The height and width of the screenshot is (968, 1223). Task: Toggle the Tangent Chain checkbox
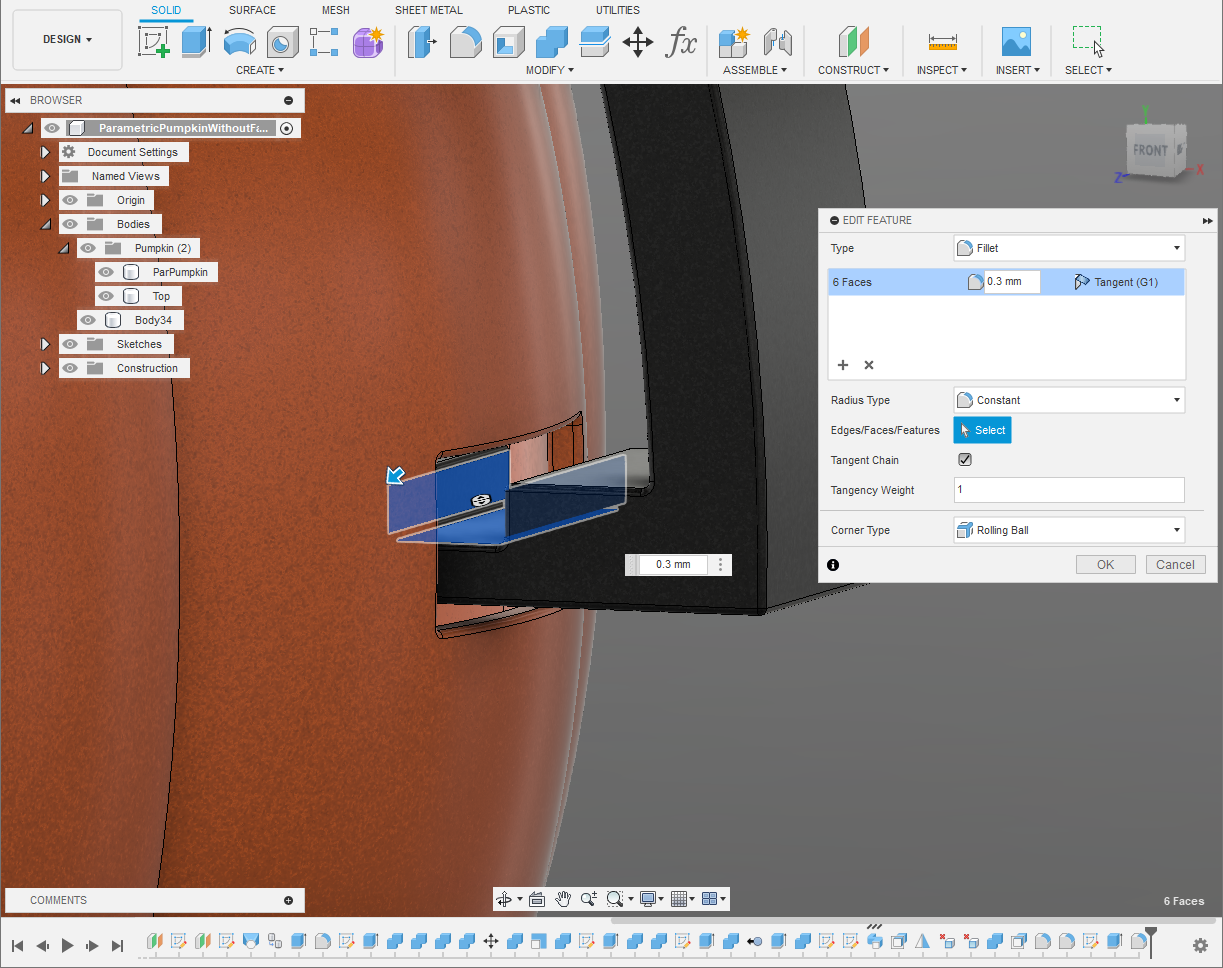coord(965,460)
